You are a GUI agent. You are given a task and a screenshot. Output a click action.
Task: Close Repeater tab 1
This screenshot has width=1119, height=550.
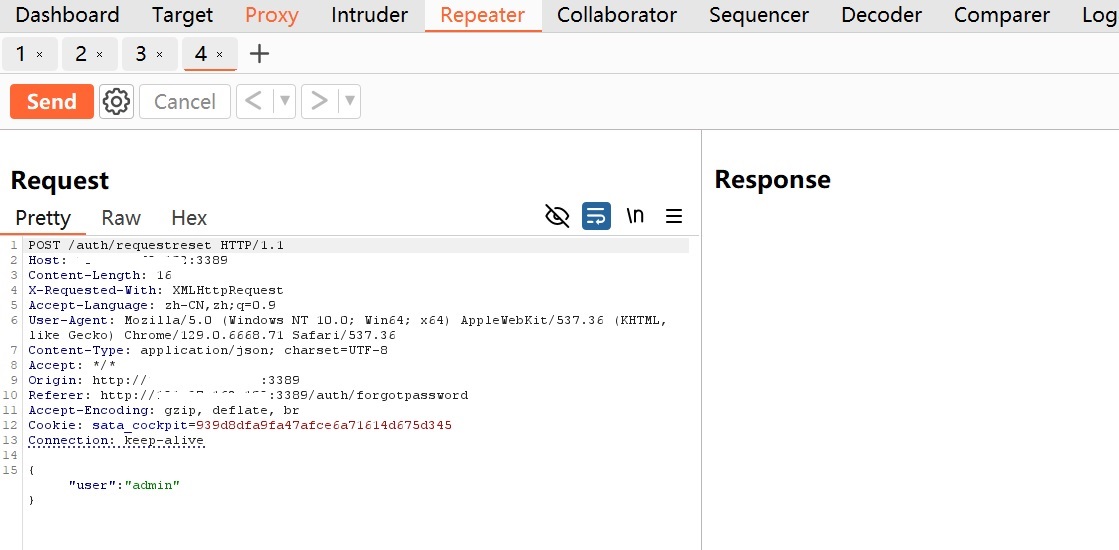(x=40, y=55)
